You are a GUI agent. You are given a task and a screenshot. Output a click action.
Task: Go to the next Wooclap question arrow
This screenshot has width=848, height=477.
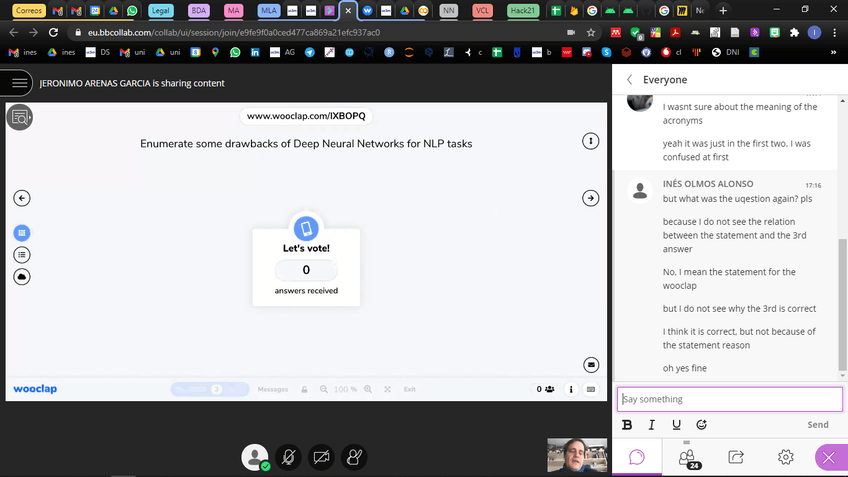pos(591,198)
